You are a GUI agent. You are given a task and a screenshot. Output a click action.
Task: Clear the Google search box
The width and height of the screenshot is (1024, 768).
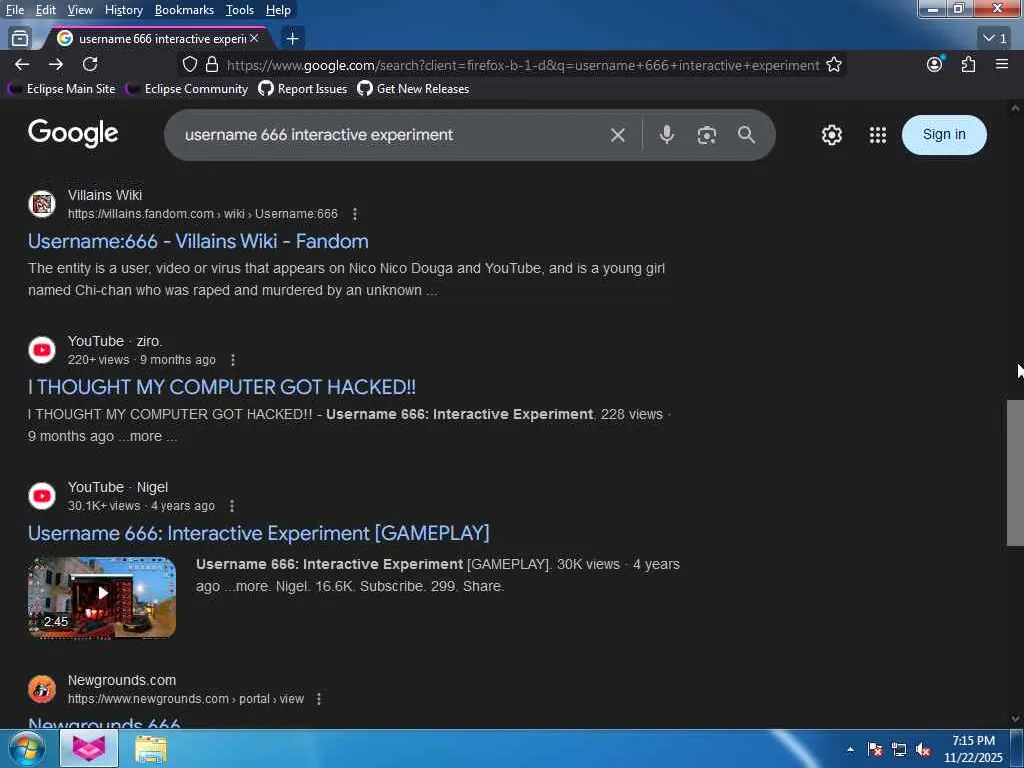[x=618, y=135]
